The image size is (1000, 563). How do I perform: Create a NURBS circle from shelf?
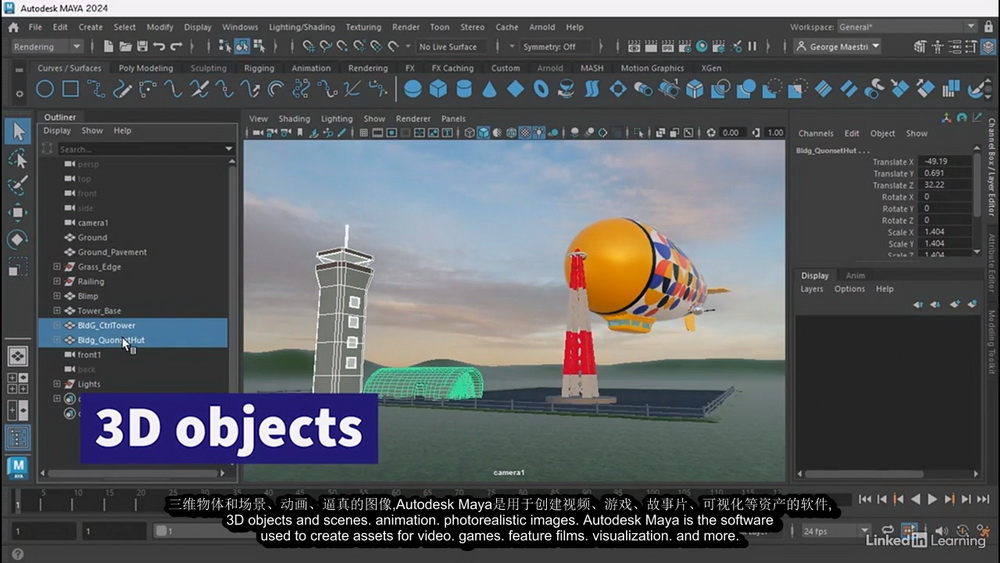45,89
